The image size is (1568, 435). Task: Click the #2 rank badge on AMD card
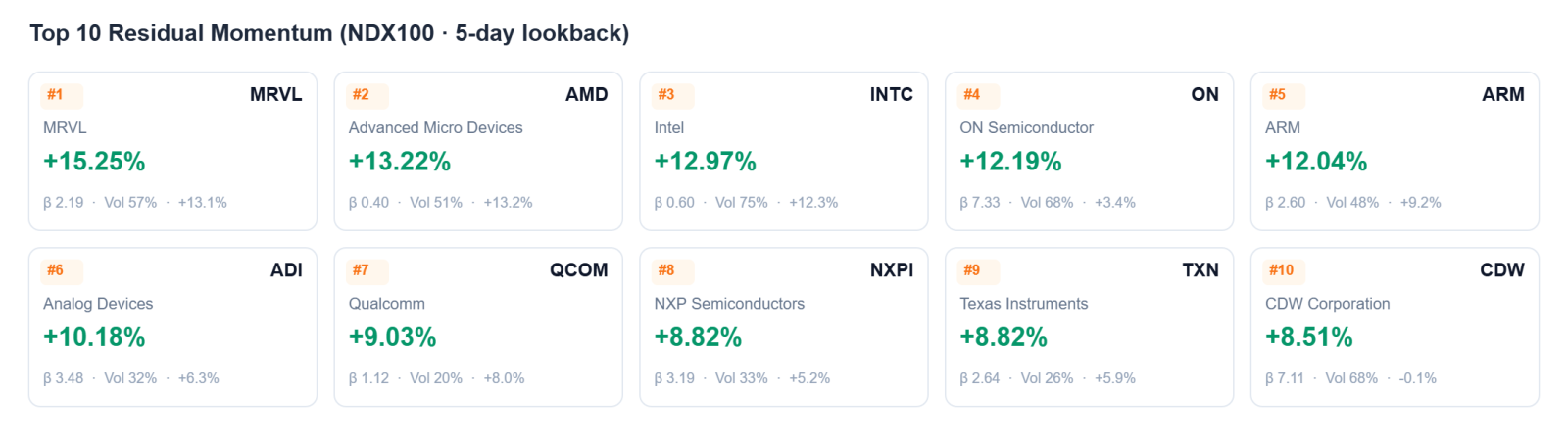click(x=368, y=95)
